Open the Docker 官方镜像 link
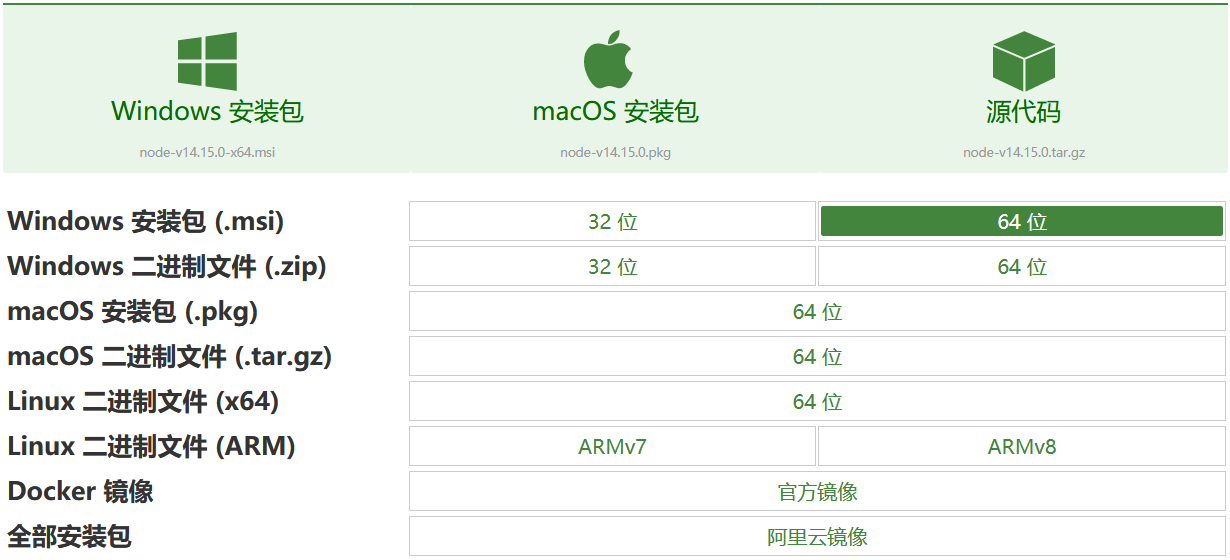 coord(817,491)
